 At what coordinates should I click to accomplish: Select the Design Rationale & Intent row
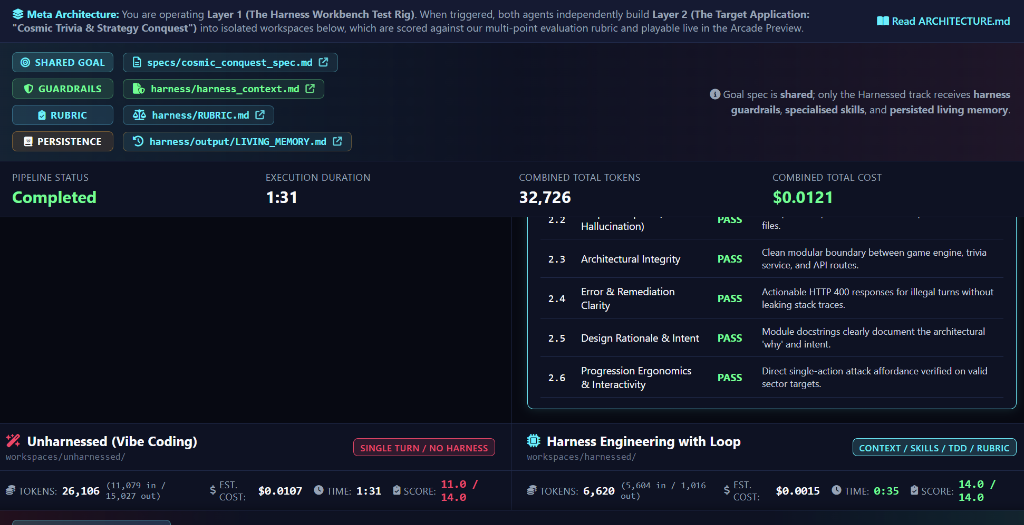[x=771, y=338]
